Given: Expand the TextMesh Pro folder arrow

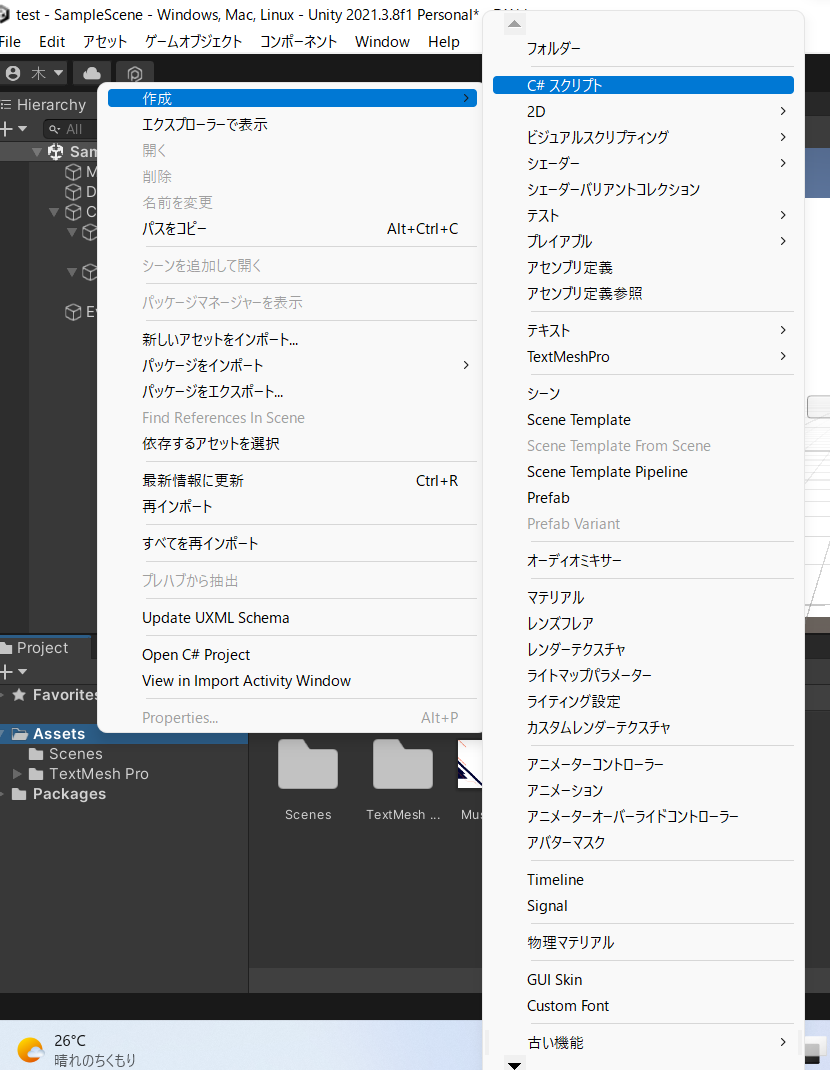Looking at the screenshot, I should pyautogui.click(x=18, y=774).
